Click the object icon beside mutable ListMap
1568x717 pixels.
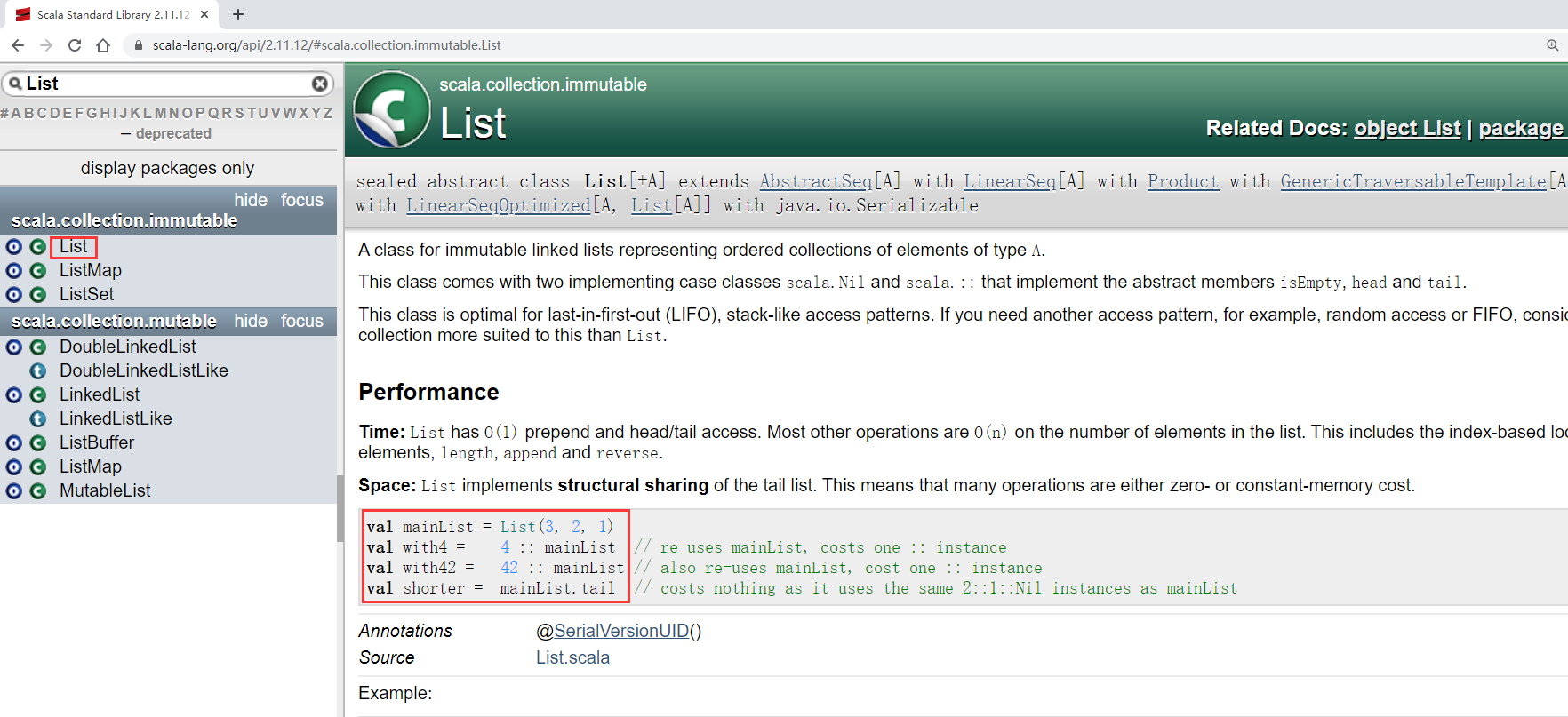(14, 467)
